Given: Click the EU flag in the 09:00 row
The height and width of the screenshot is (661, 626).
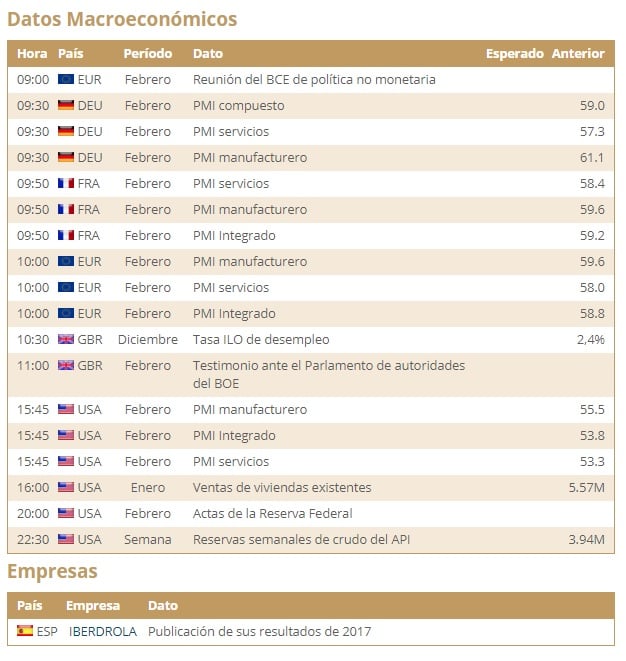Looking at the screenshot, I should click(66, 79).
